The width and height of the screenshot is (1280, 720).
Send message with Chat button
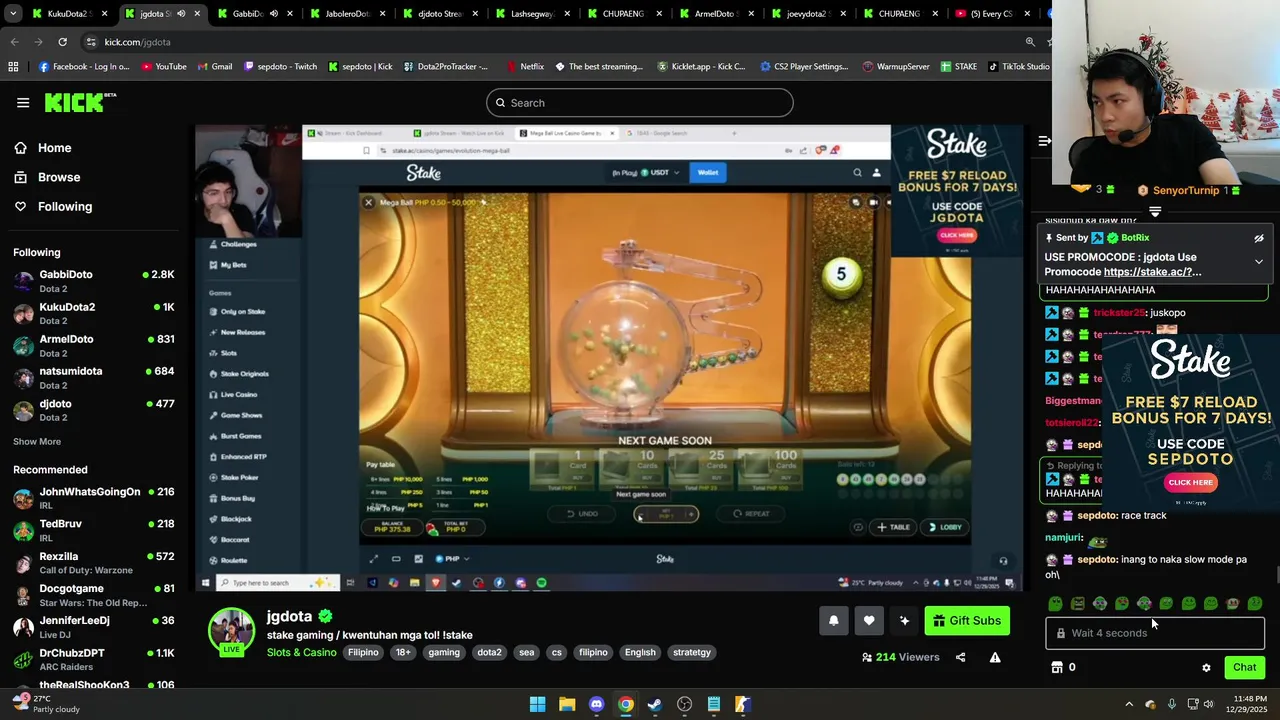[x=1245, y=667]
